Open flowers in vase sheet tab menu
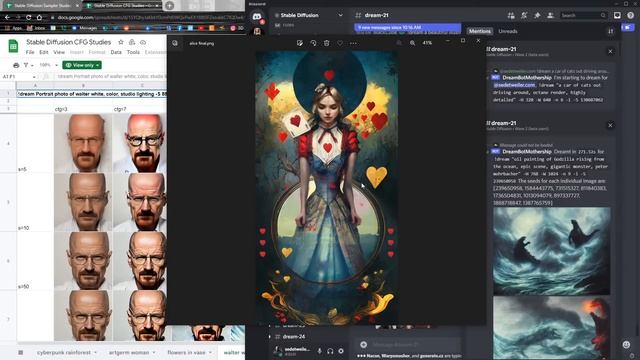Screen dimensions: 640x360 point(211,352)
